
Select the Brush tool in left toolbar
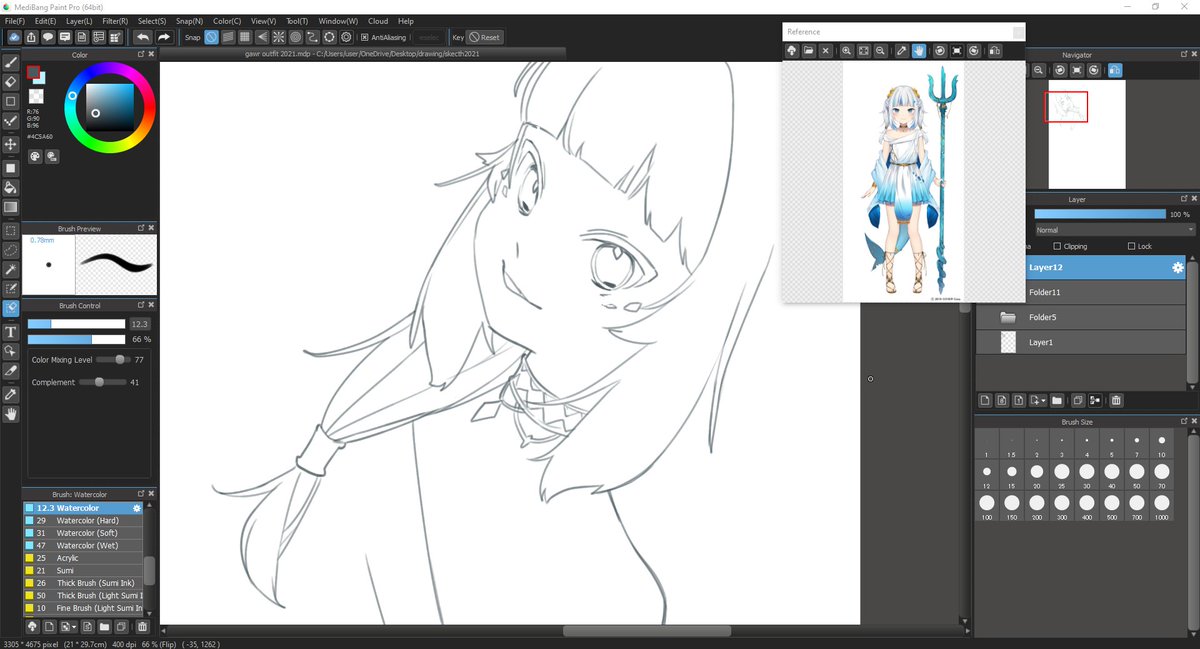[11, 61]
